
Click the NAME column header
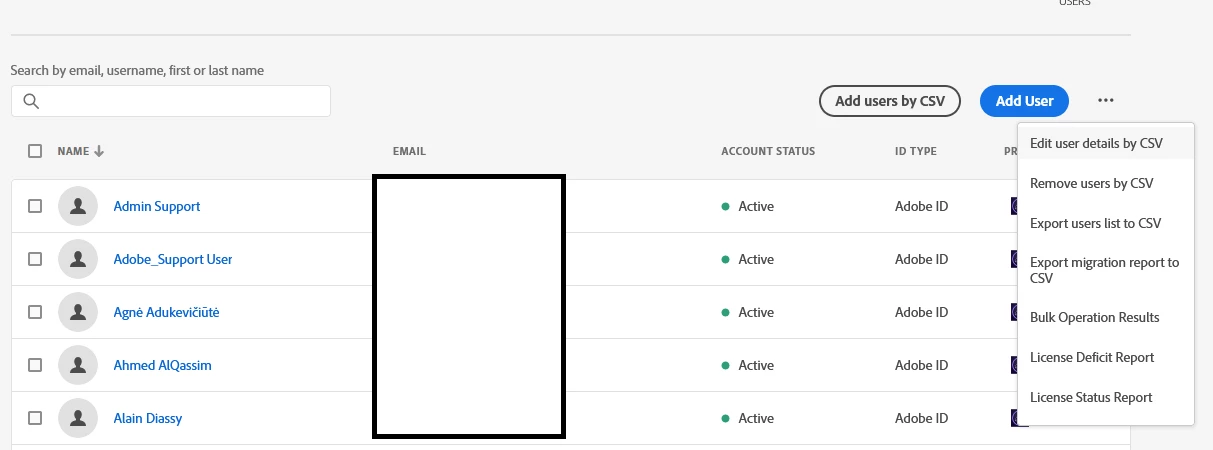click(74, 151)
